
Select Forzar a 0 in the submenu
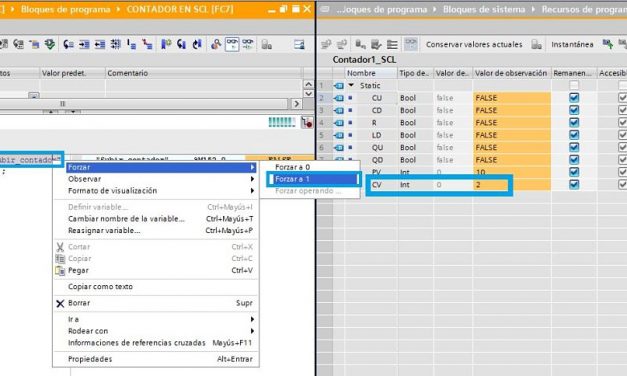click(310, 167)
